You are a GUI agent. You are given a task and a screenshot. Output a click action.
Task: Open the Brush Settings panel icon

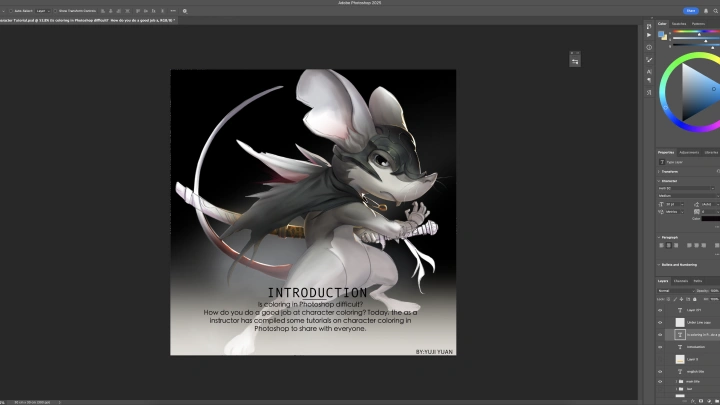[x=649, y=60]
